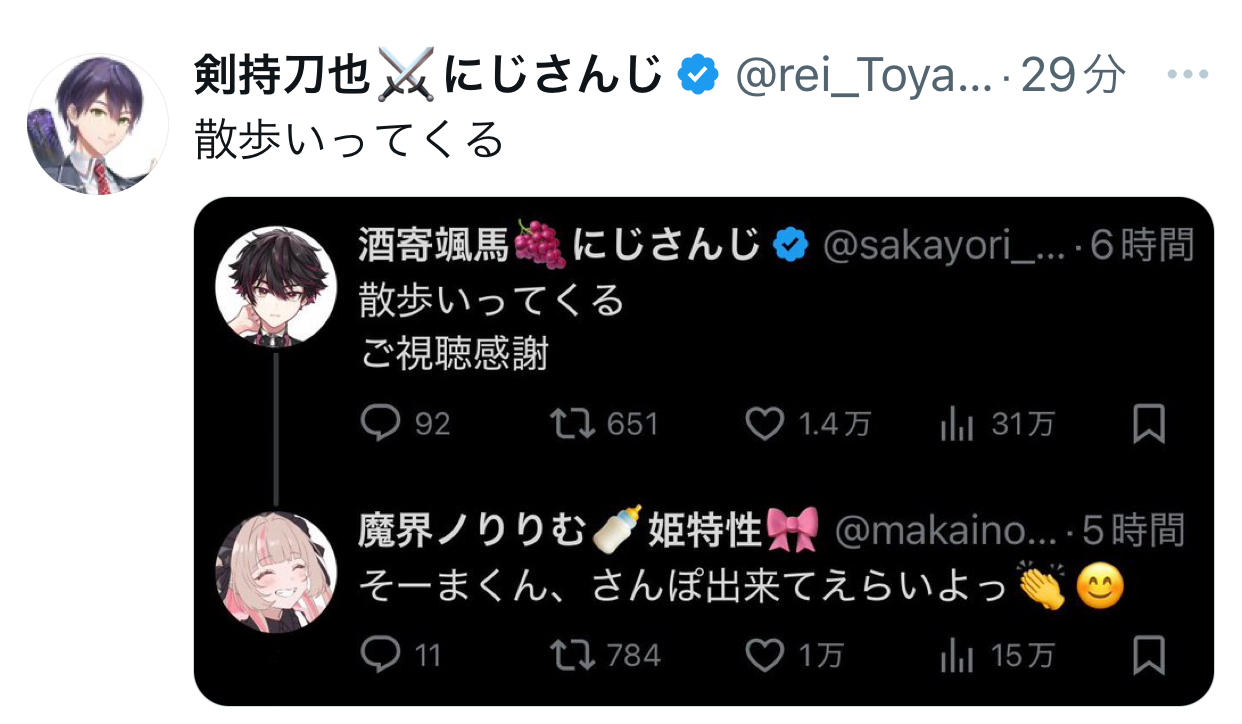Image resolution: width=1242 pixels, height=724 pixels.
Task: Open 酒寄颯馬's profile picture
Action: pos(275,286)
